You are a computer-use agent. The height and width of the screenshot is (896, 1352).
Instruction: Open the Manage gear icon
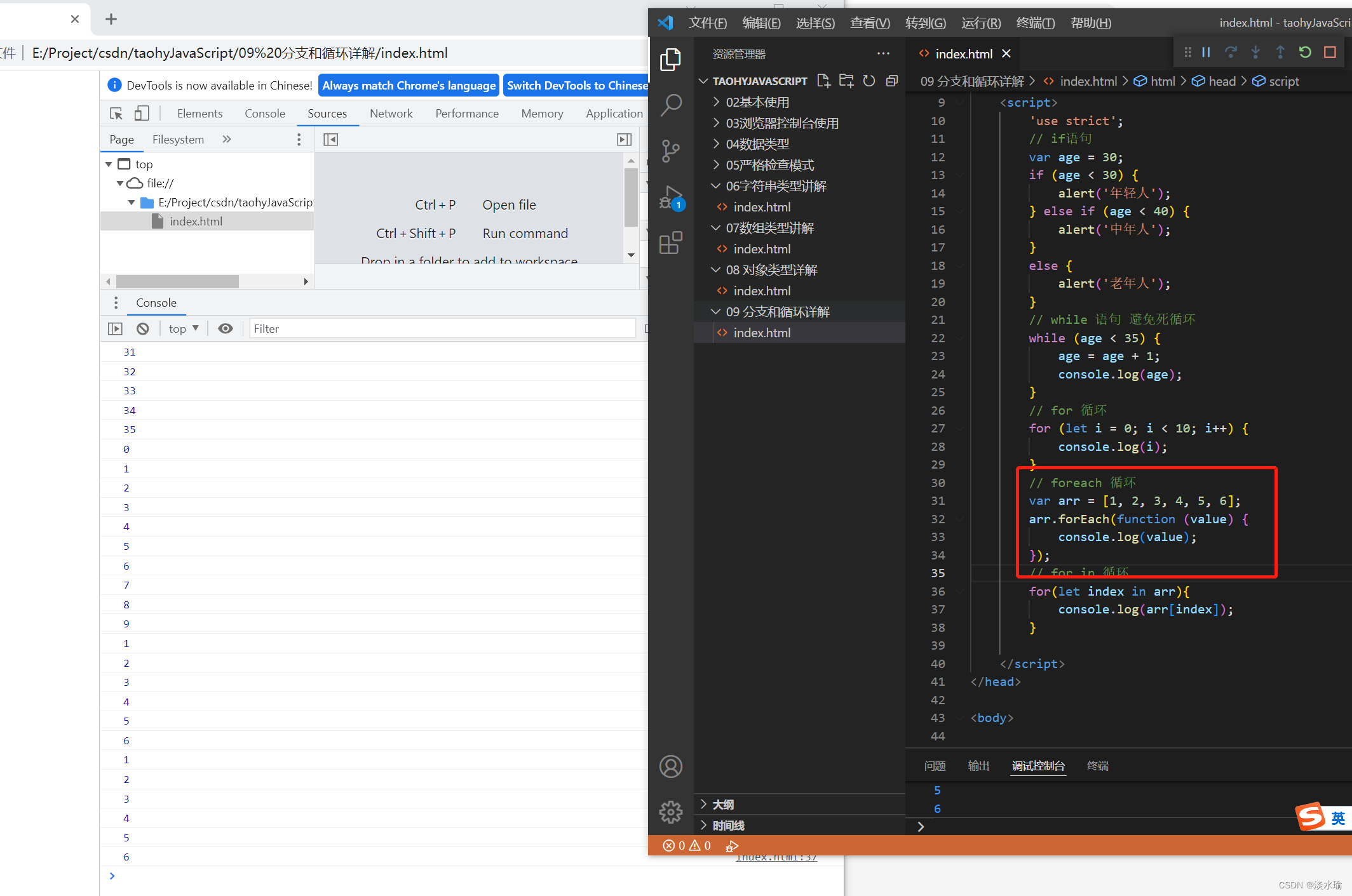(670, 812)
